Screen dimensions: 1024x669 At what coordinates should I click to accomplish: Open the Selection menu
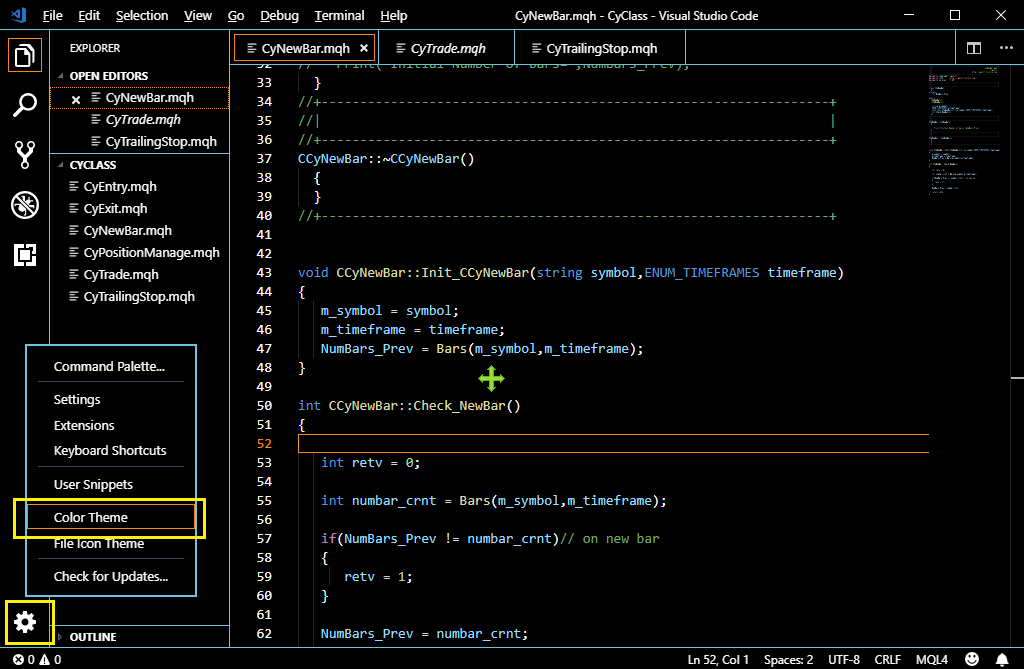click(142, 16)
